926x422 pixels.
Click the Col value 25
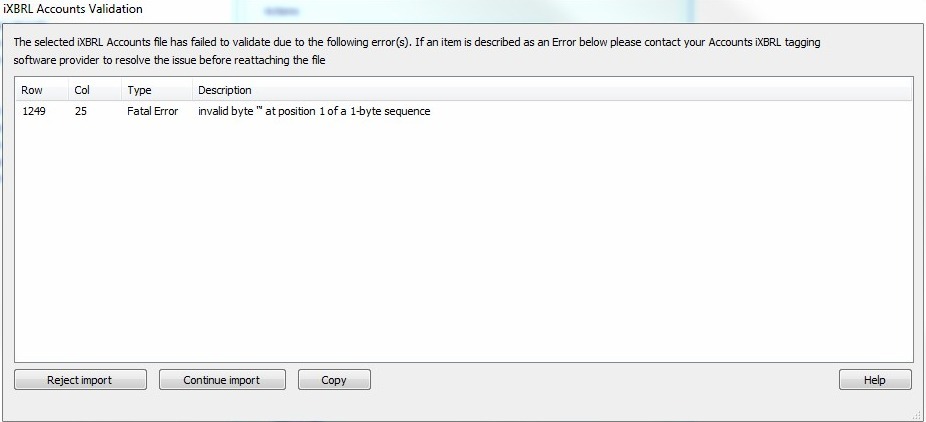pos(81,111)
